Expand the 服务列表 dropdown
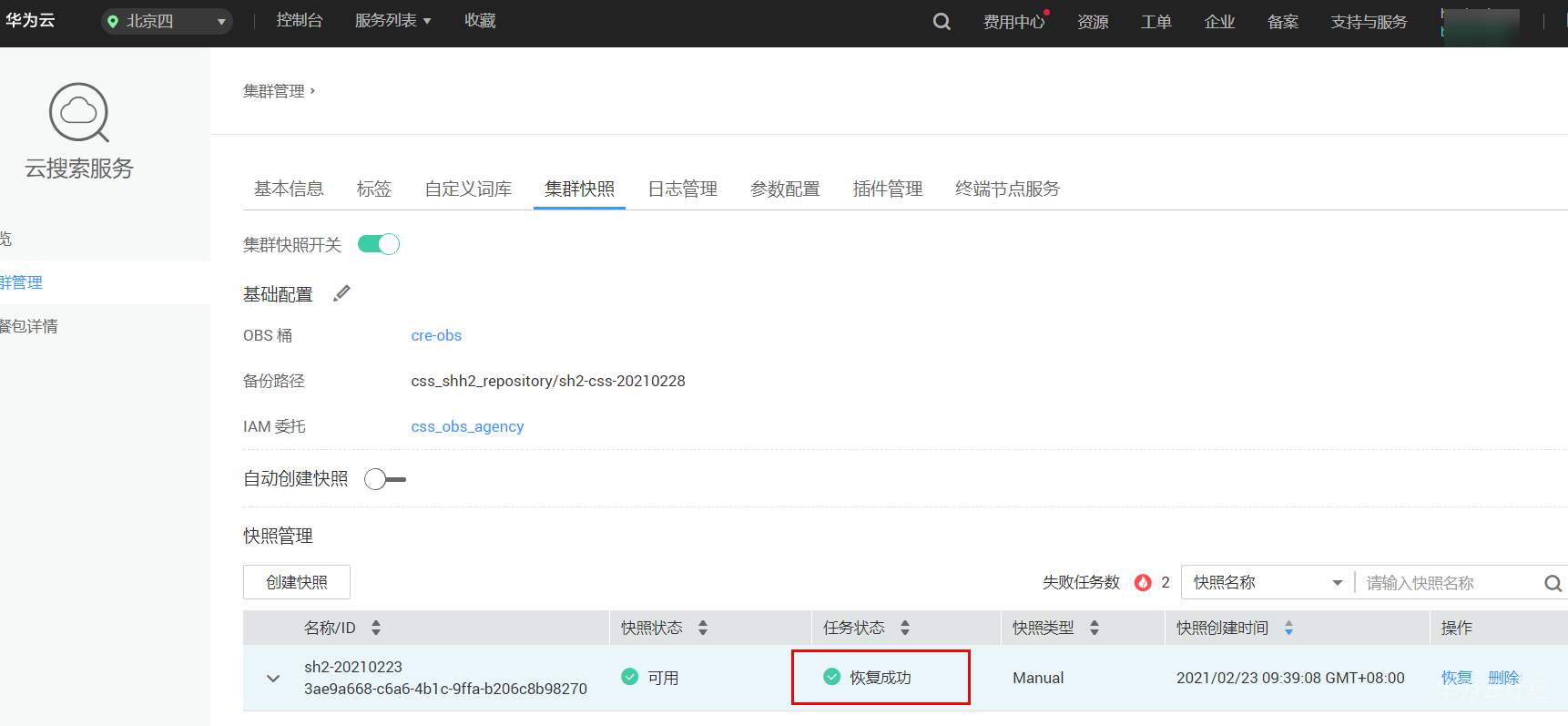Viewport: 1568px width, 726px height. point(393,21)
